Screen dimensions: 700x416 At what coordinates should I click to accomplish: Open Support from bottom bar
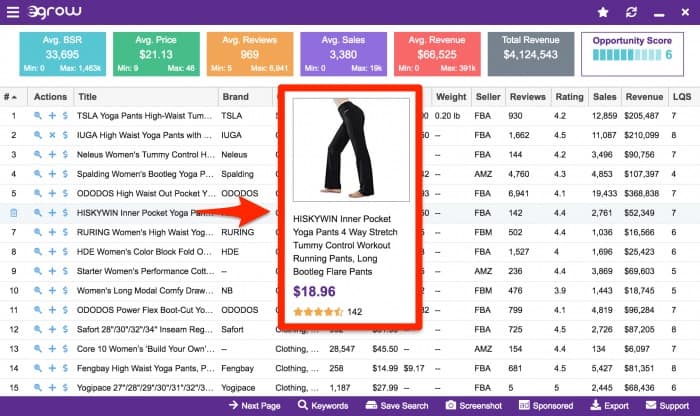click(x=667, y=406)
